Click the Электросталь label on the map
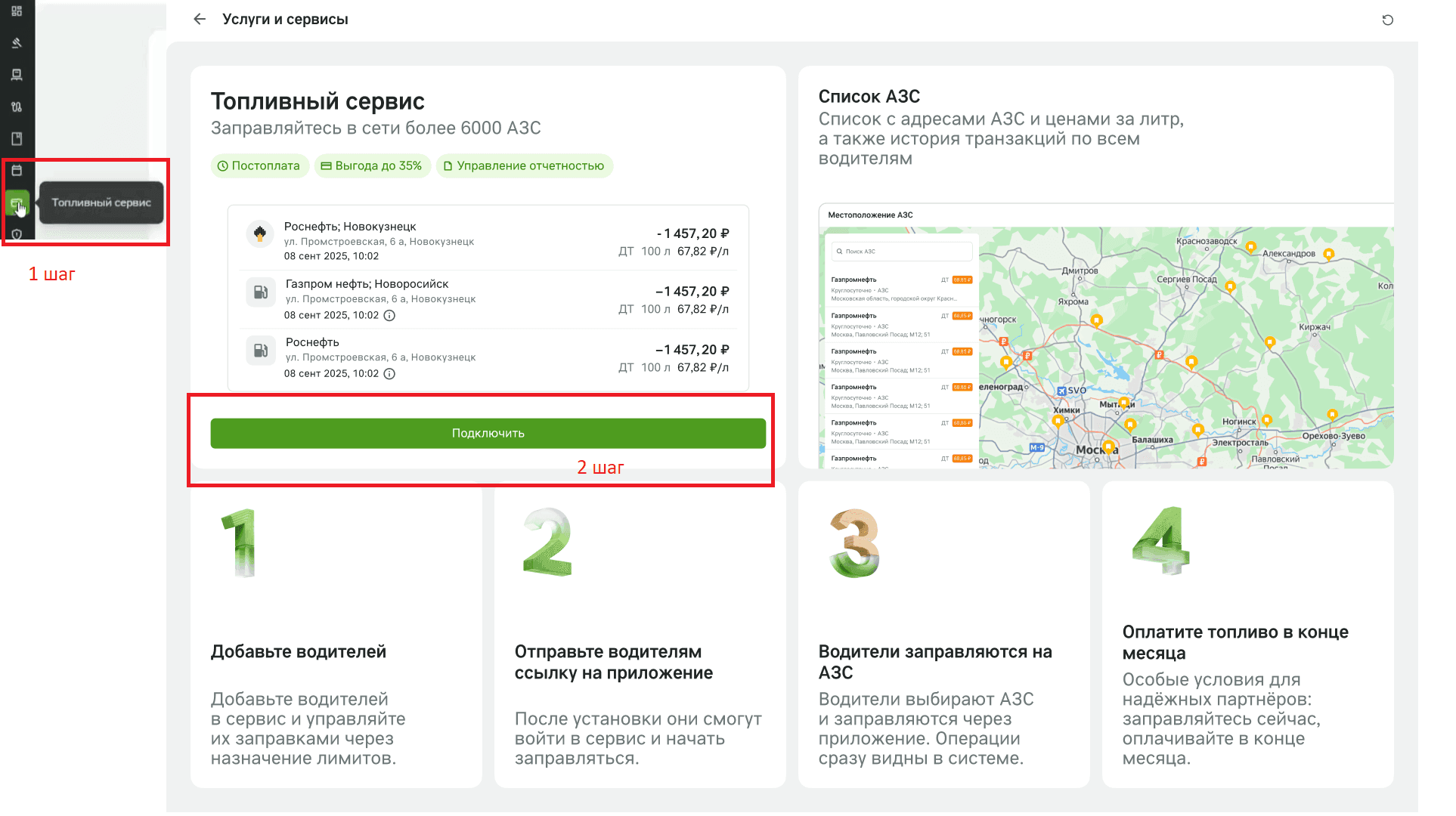This screenshot has height=816, width=1456. pyautogui.click(x=1241, y=443)
